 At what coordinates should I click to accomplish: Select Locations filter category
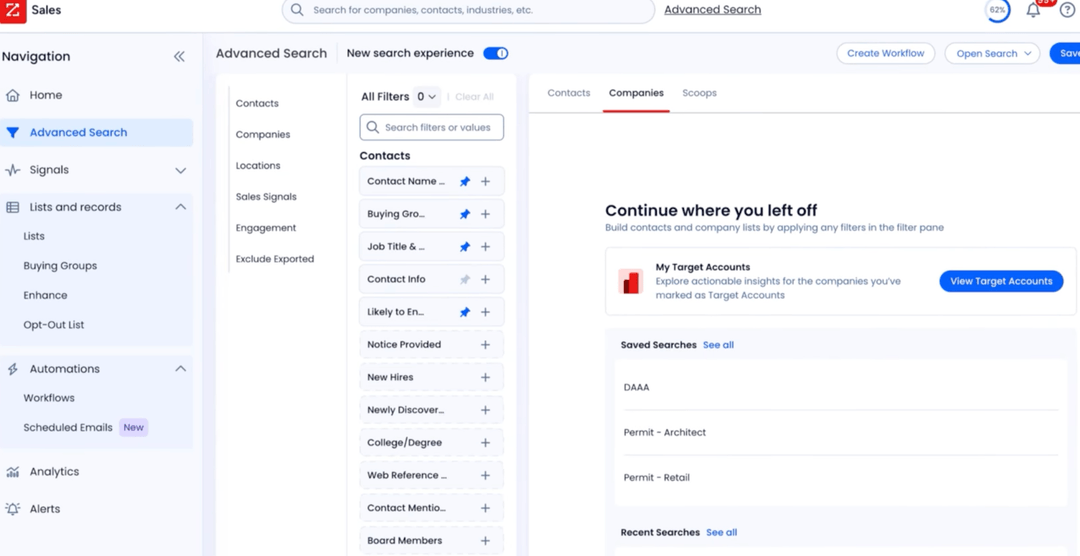(x=258, y=165)
